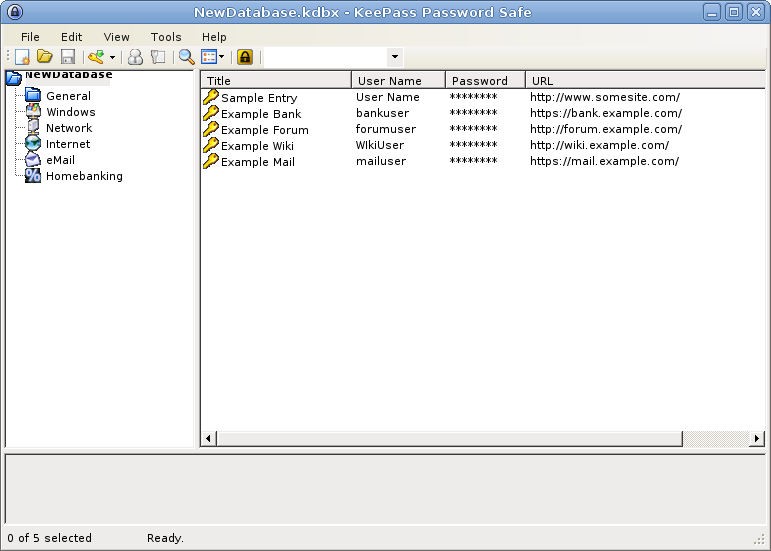Screen dimensions: 771x551
Task: Select the Example Forum title
Action: [265, 130]
